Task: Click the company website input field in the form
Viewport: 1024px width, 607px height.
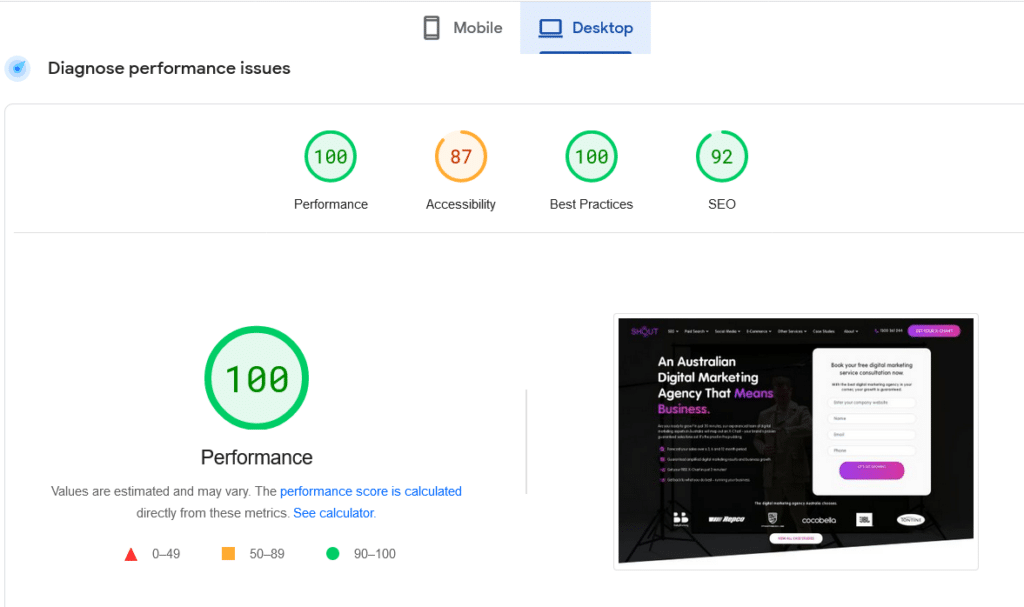Action: 871,403
